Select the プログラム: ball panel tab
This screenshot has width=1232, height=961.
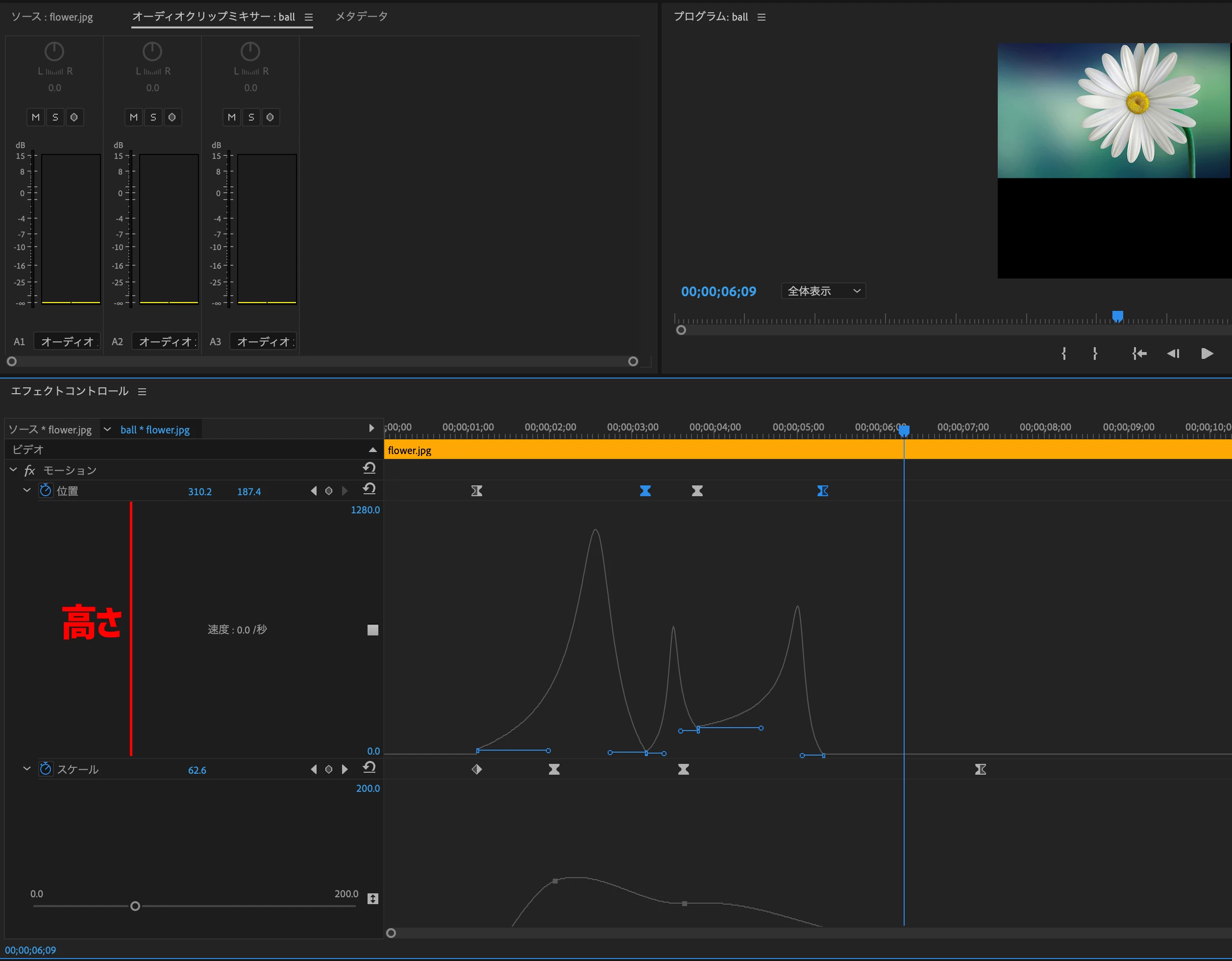point(711,17)
